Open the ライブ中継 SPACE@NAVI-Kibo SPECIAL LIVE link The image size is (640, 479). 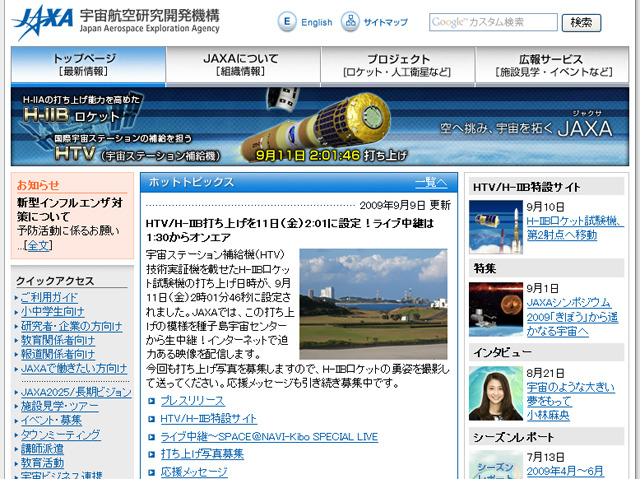pos(269,437)
